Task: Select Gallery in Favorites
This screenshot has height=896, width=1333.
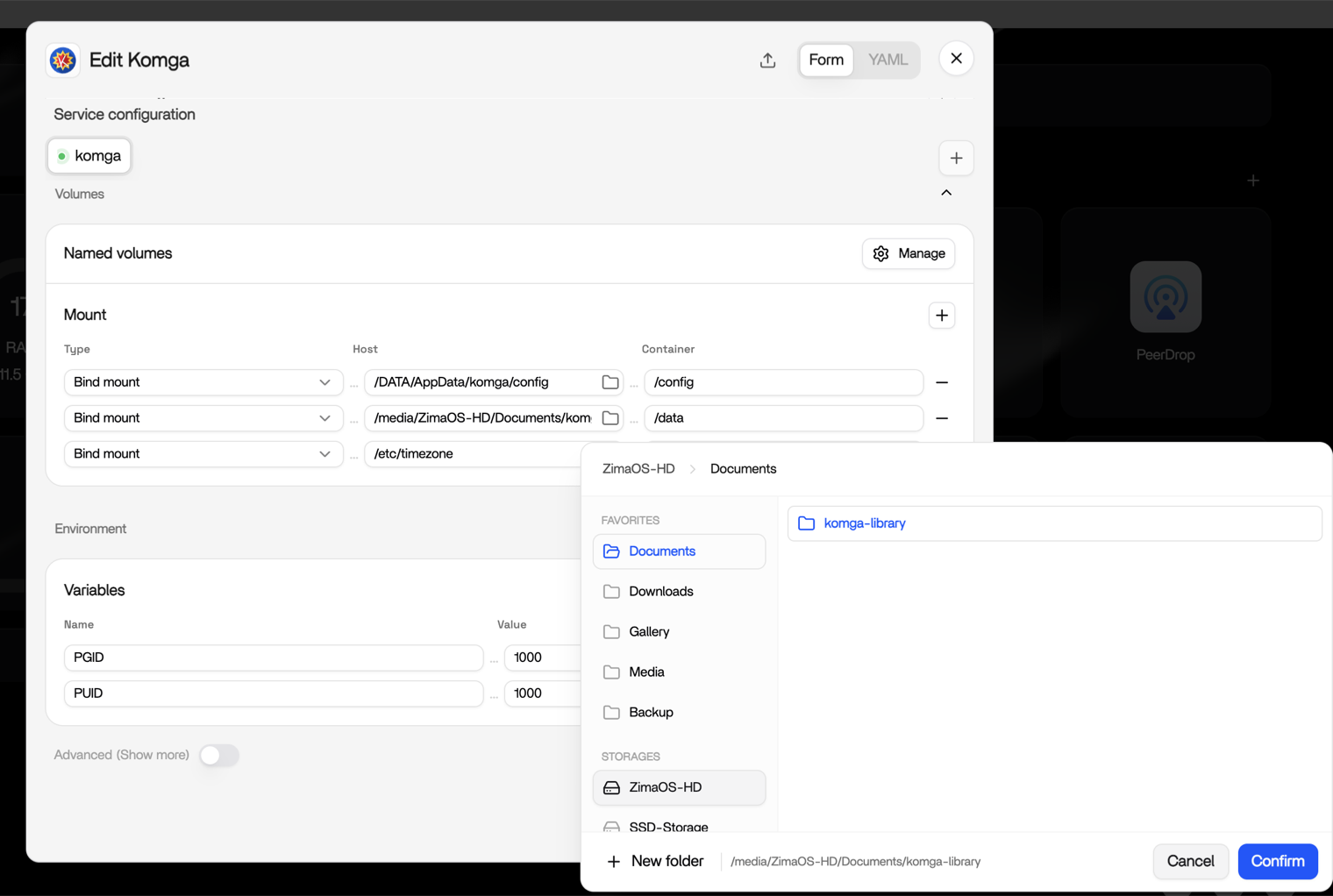Action: coord(679,632)
